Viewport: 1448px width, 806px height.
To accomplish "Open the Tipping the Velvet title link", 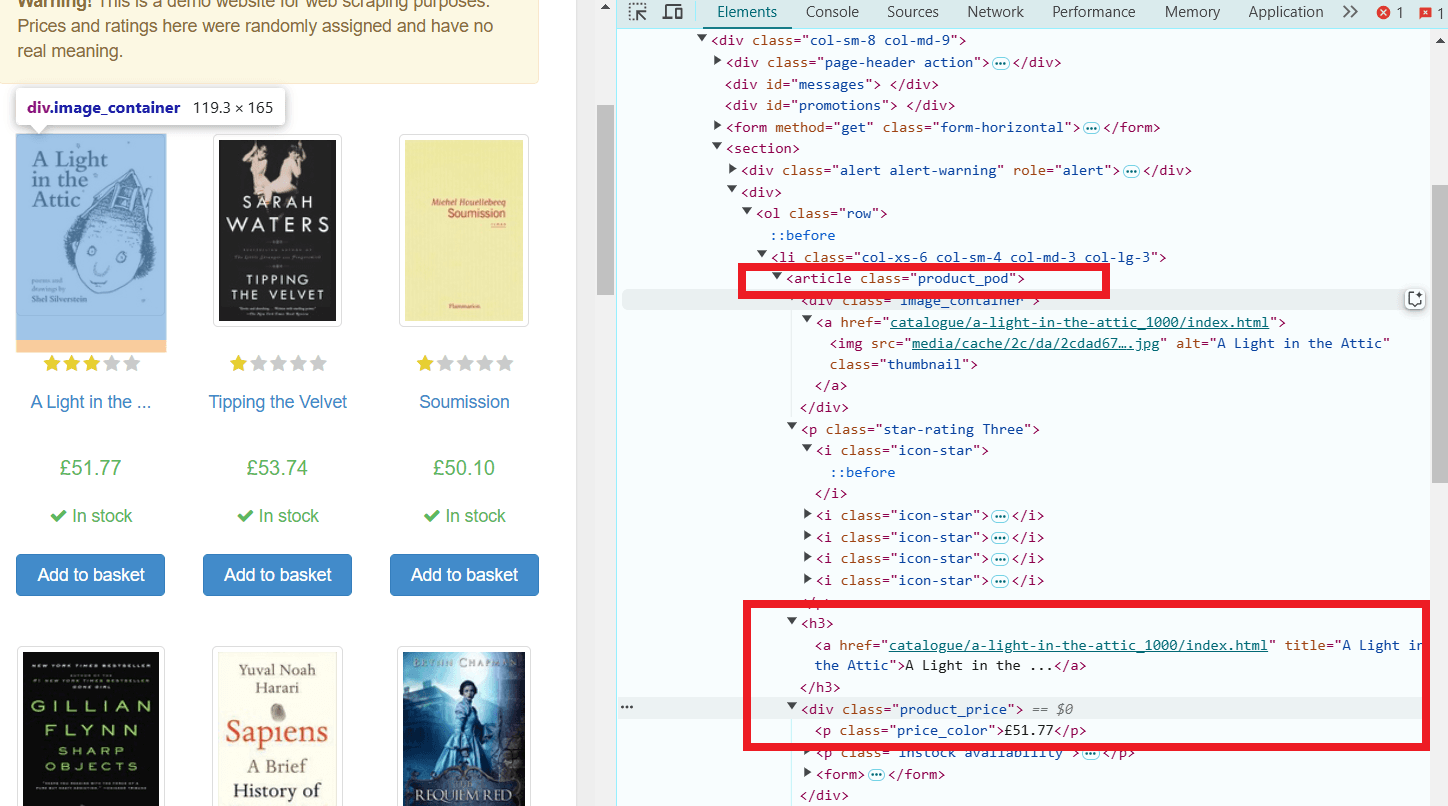I will pos(278,402).
